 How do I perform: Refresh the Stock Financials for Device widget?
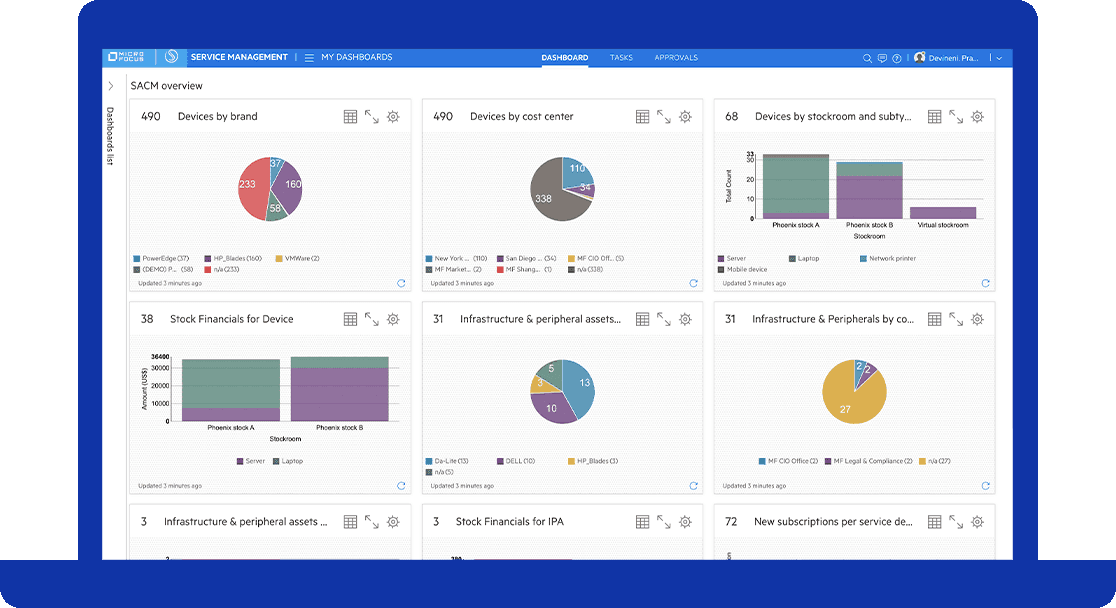401,486
